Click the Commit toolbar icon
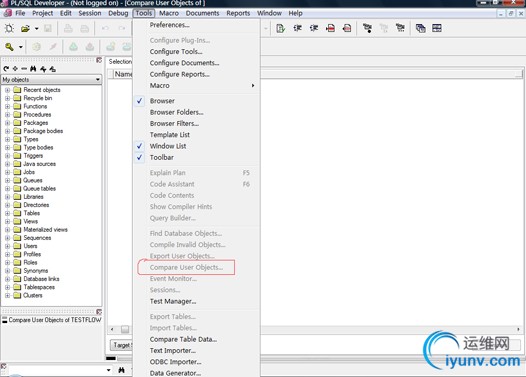The width and height of the screenshot is (526, 377). point(73,47)
